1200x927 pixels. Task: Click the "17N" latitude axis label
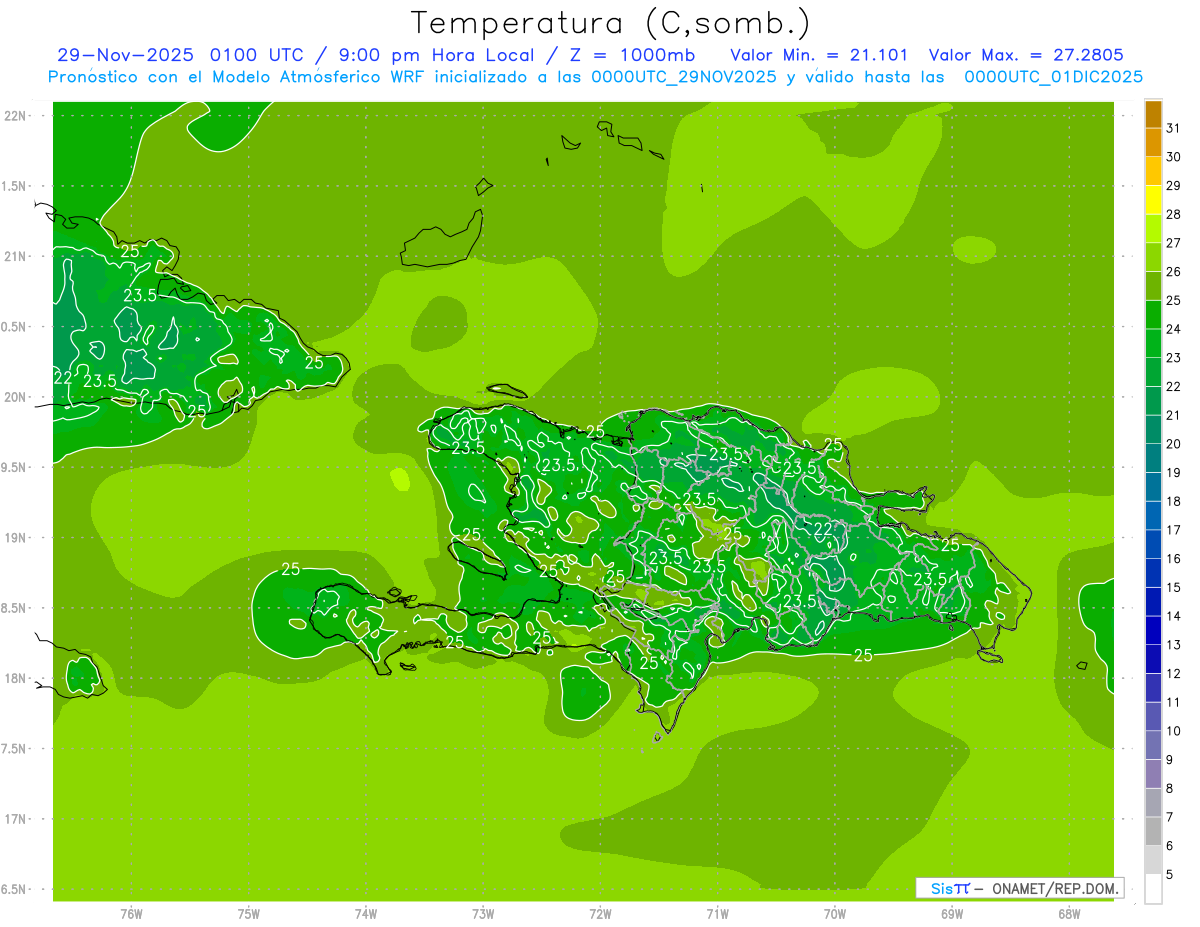15,819
